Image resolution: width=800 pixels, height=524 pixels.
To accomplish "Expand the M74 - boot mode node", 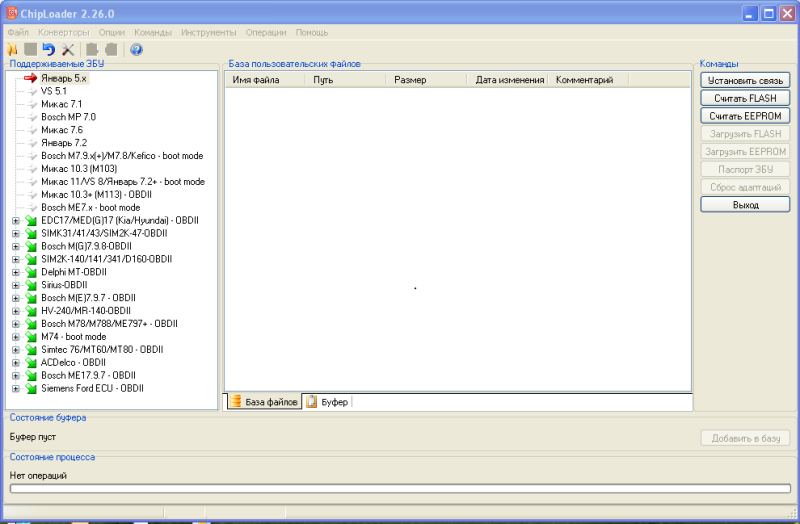I will [15, 337].
